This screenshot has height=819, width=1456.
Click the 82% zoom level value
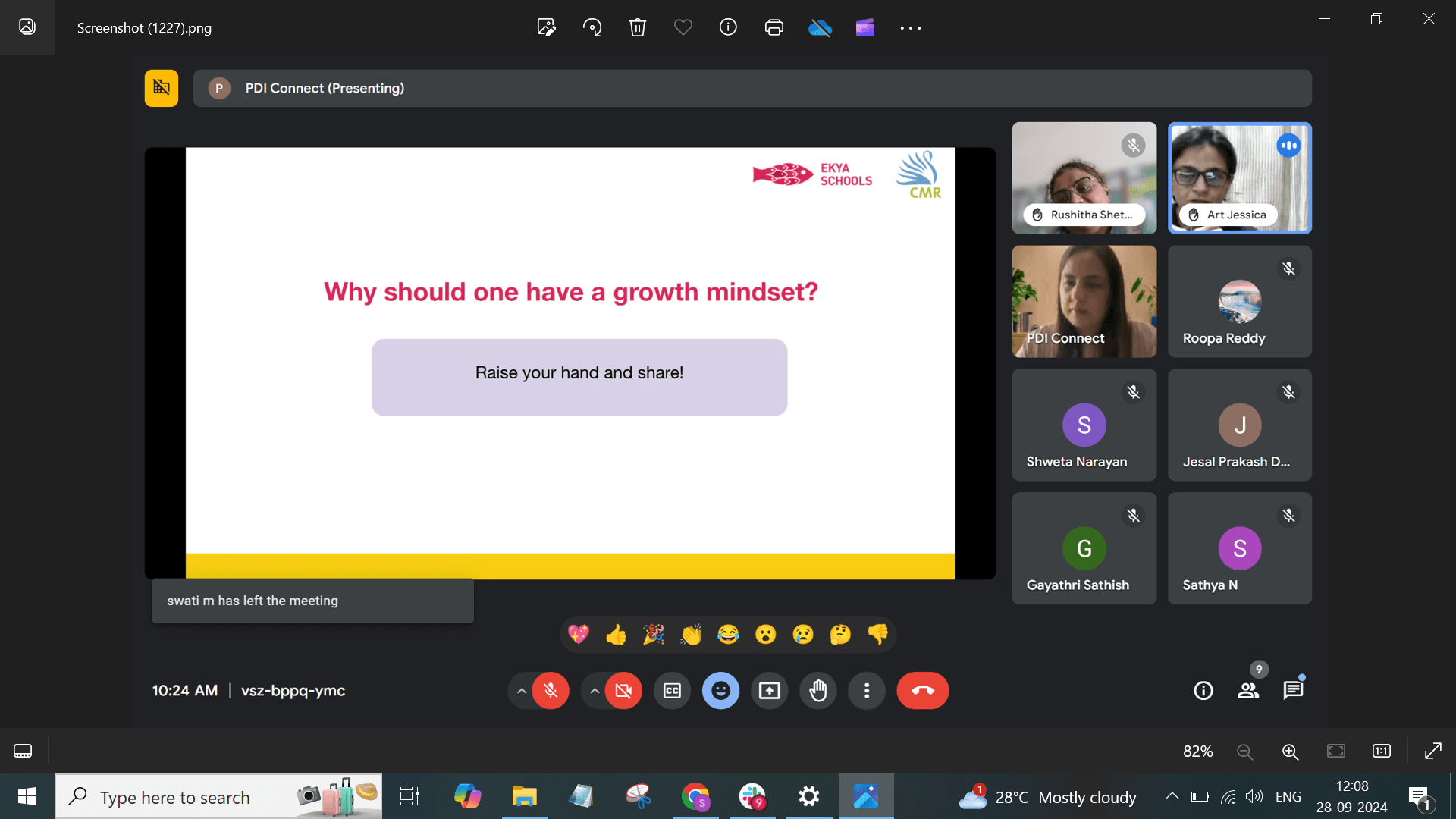click(x=1198, y=751)
